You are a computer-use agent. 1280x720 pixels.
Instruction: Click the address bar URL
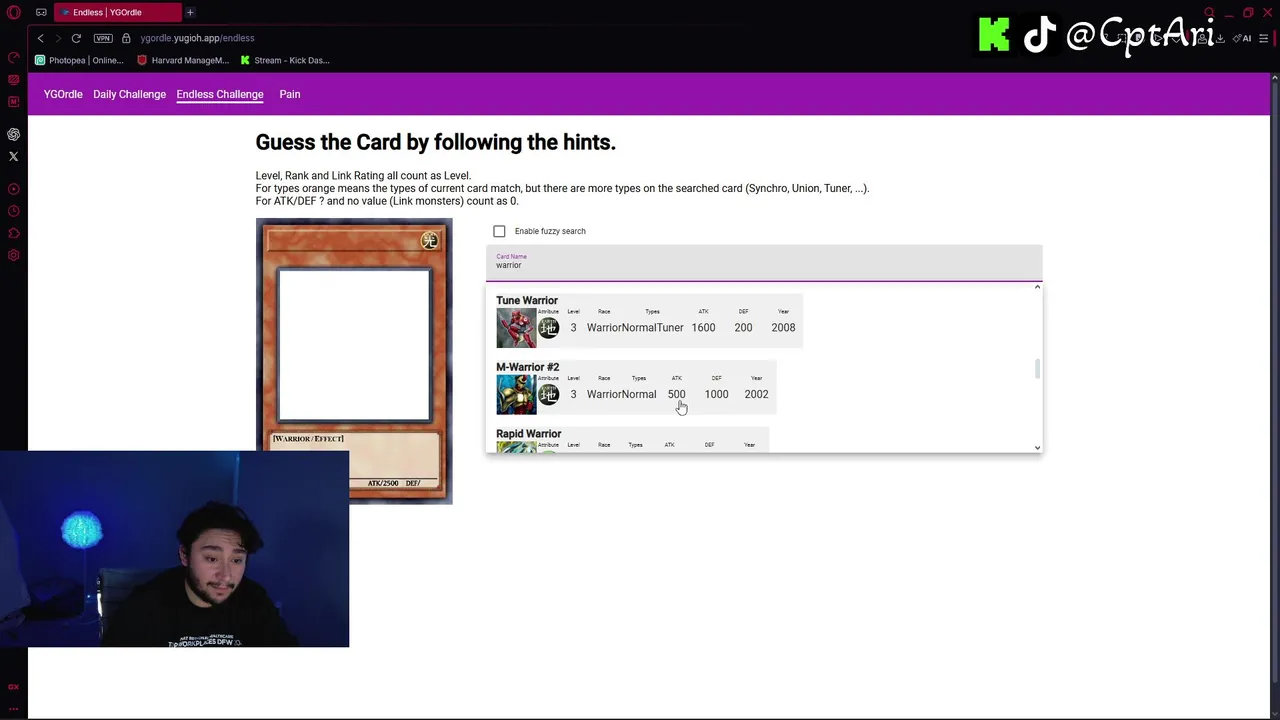pyautogui.click(x=197, y=38)
